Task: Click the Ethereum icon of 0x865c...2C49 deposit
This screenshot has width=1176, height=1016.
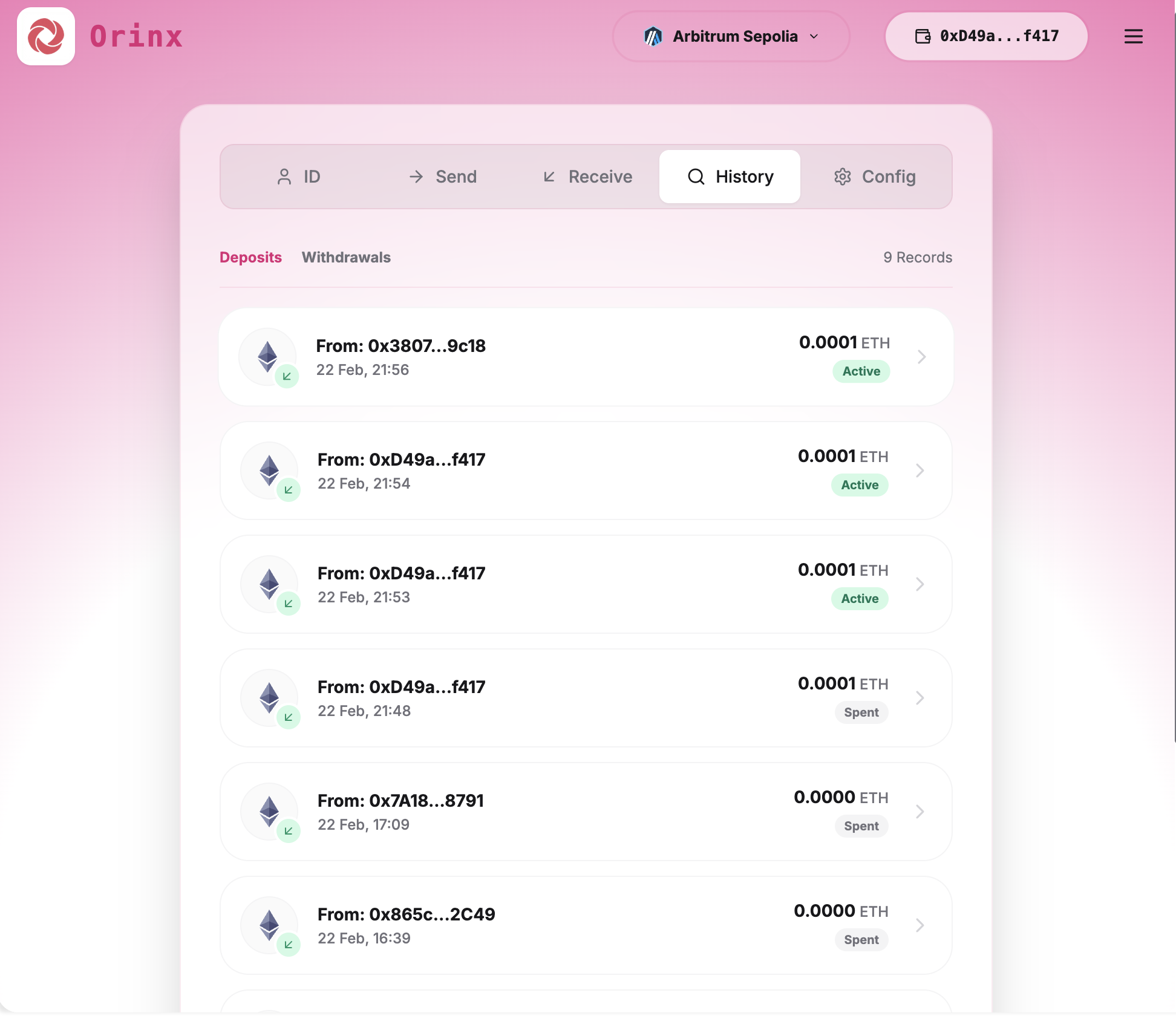Action: point(269,925)
